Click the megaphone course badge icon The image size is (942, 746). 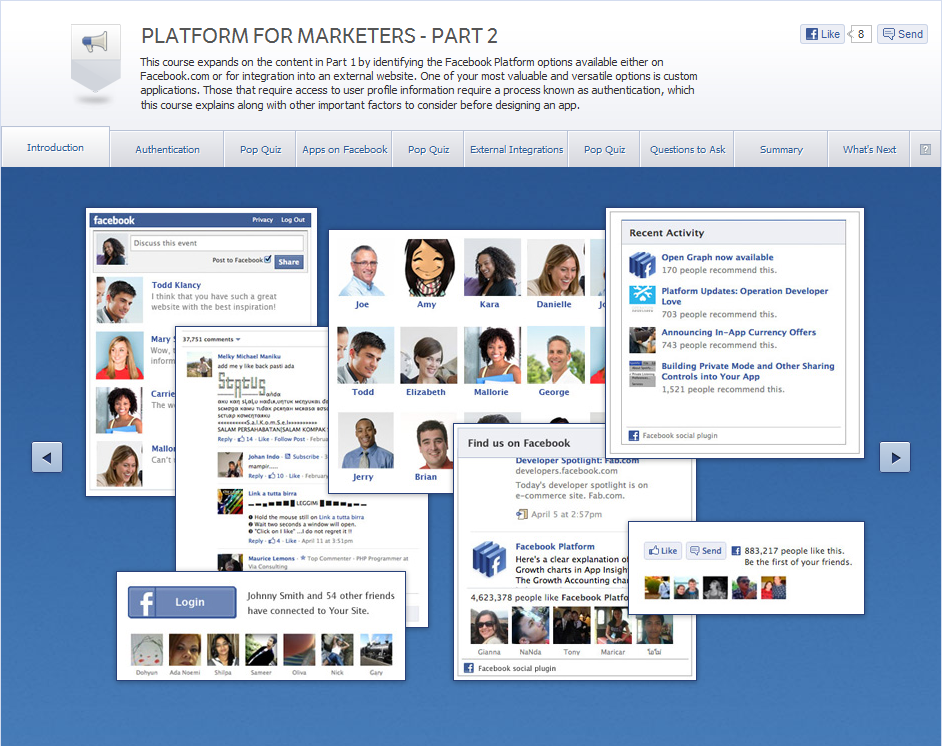tap(96, 58)
